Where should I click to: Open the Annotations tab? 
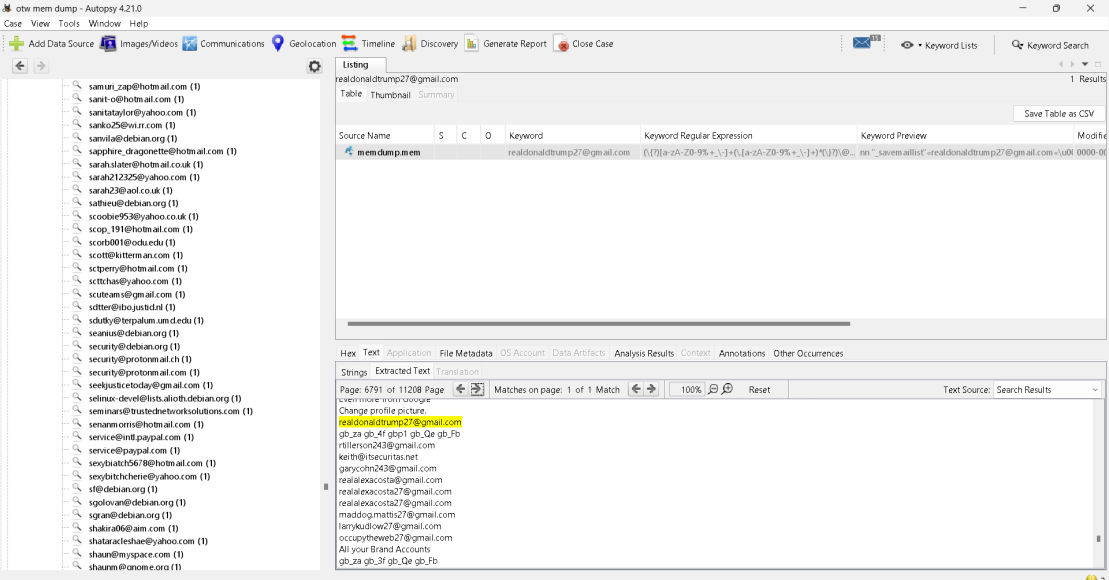pyautogui.click(x=742, y=353)
